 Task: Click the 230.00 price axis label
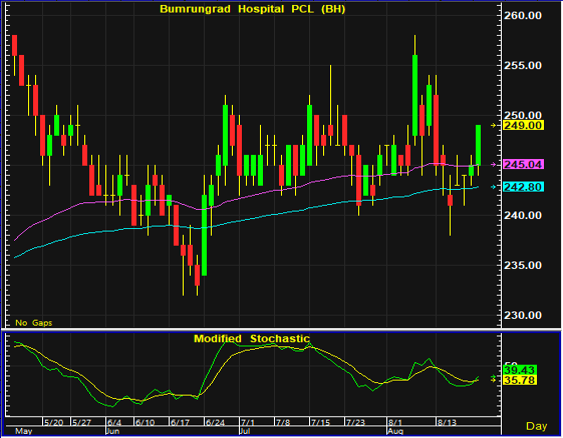(522, 315)
